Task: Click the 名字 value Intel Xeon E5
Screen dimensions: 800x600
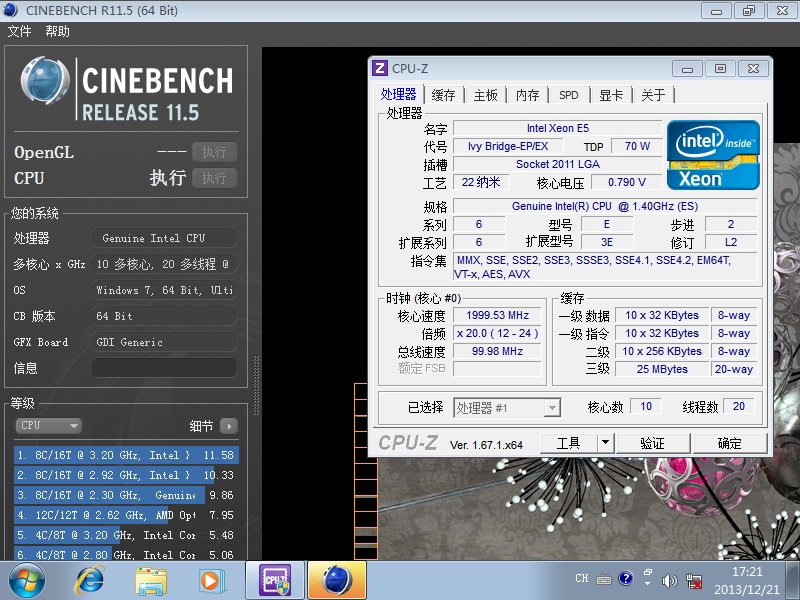Action: [558, 128]
